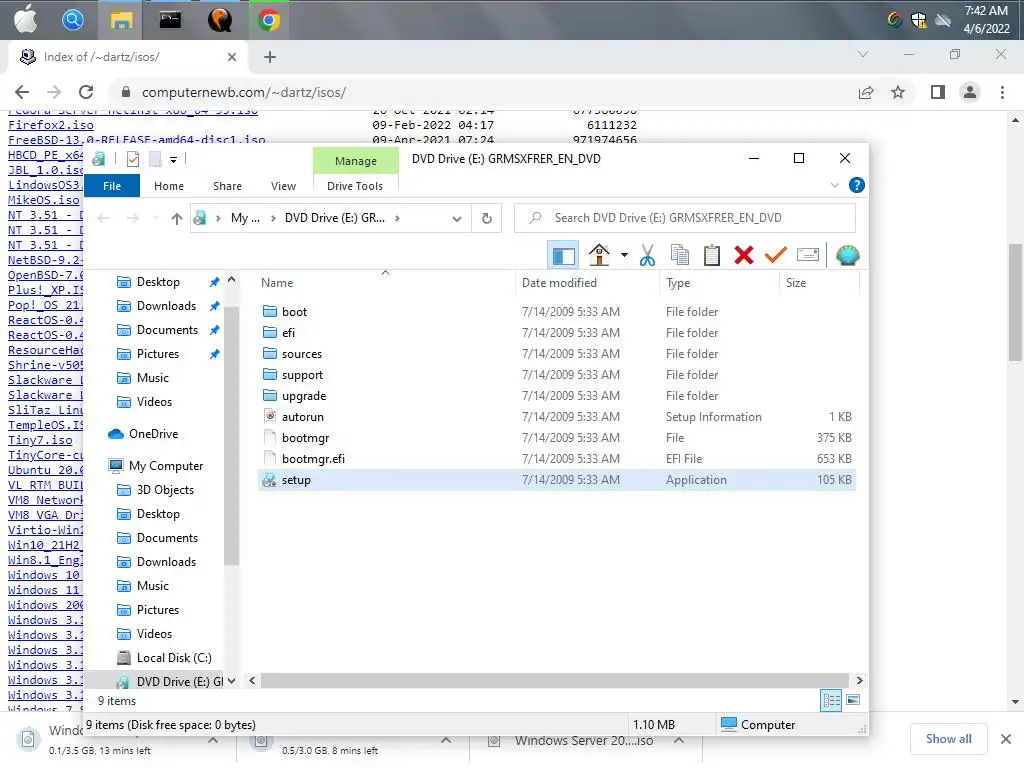Open options chevron for Windows Server download
The width and height of the screenshot is (1024, 768).
pyautogui.click(x=679, y=741)
